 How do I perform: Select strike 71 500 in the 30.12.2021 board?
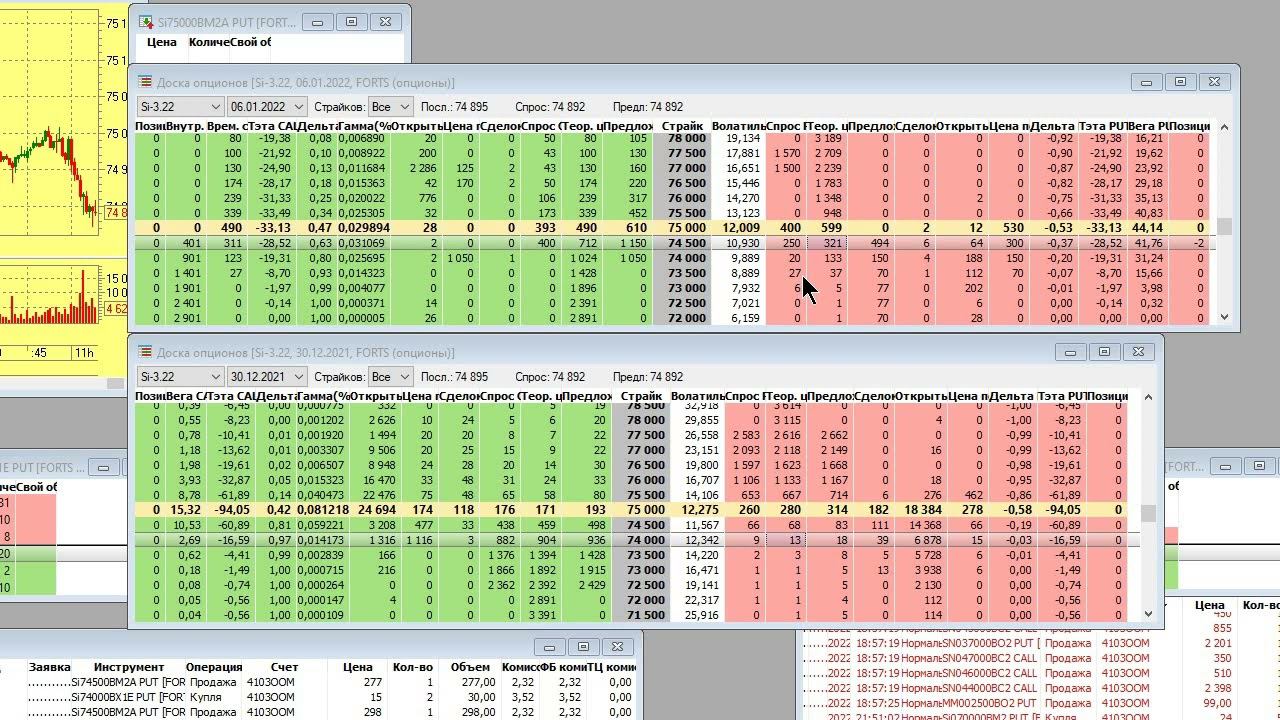click(x=642, y=615)
